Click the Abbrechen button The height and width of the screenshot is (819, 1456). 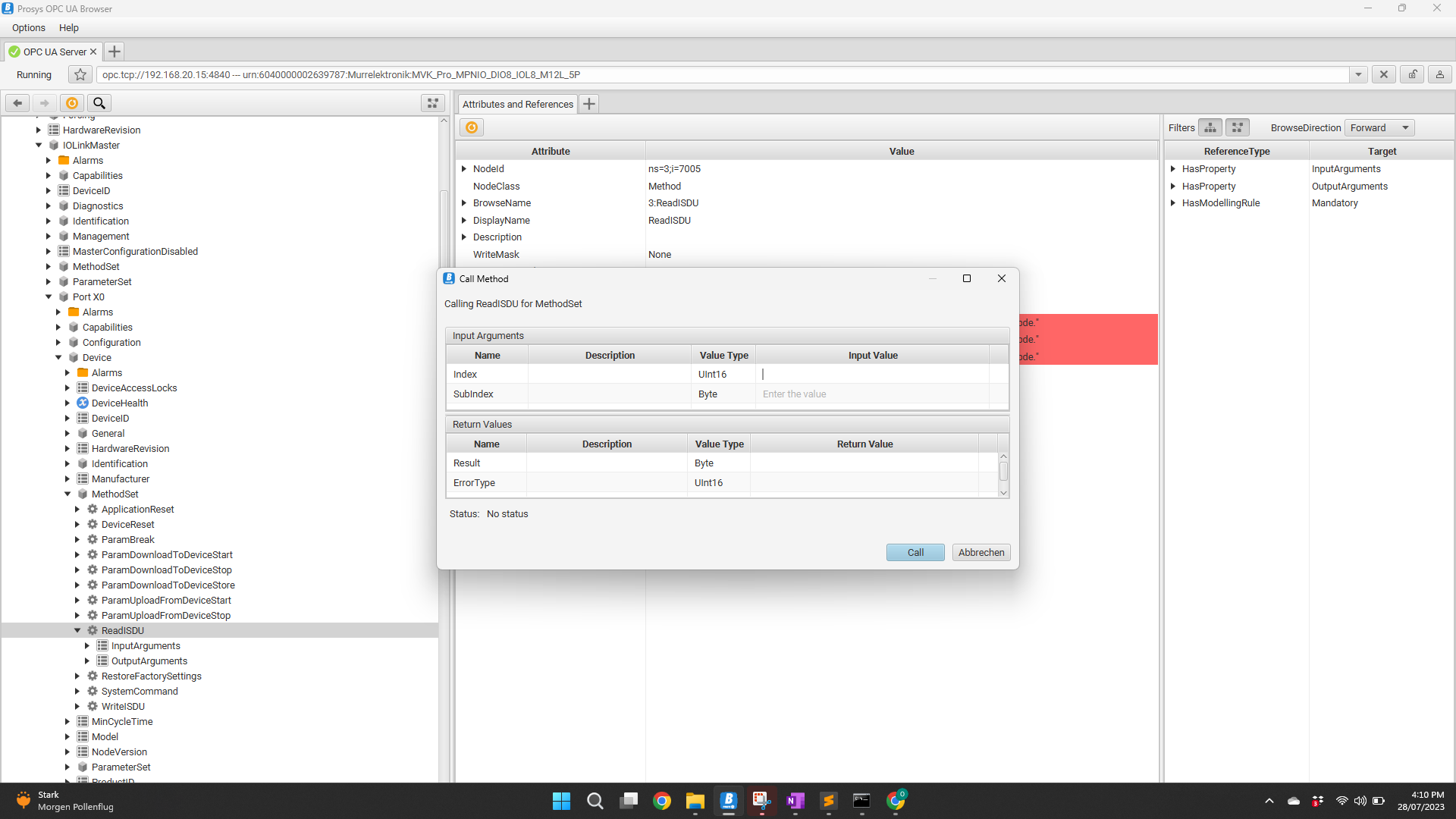click(981, 552)
